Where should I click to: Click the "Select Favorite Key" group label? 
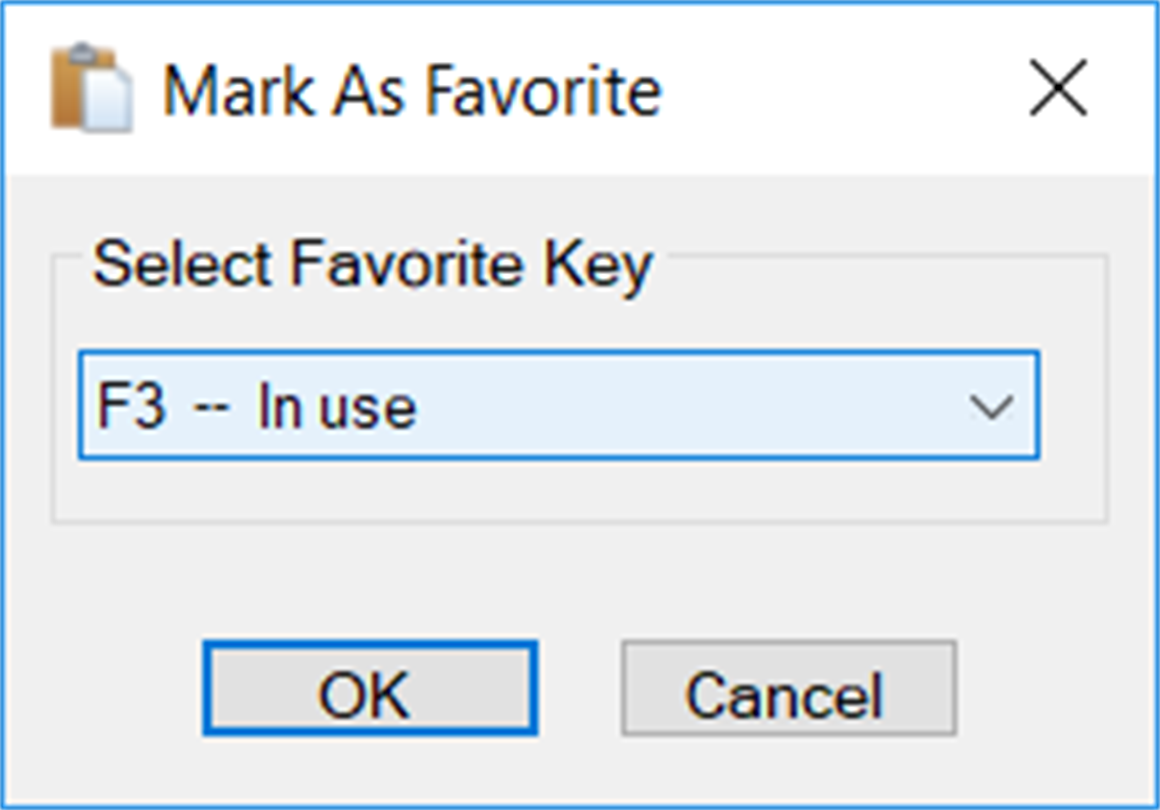click(372, 264)
